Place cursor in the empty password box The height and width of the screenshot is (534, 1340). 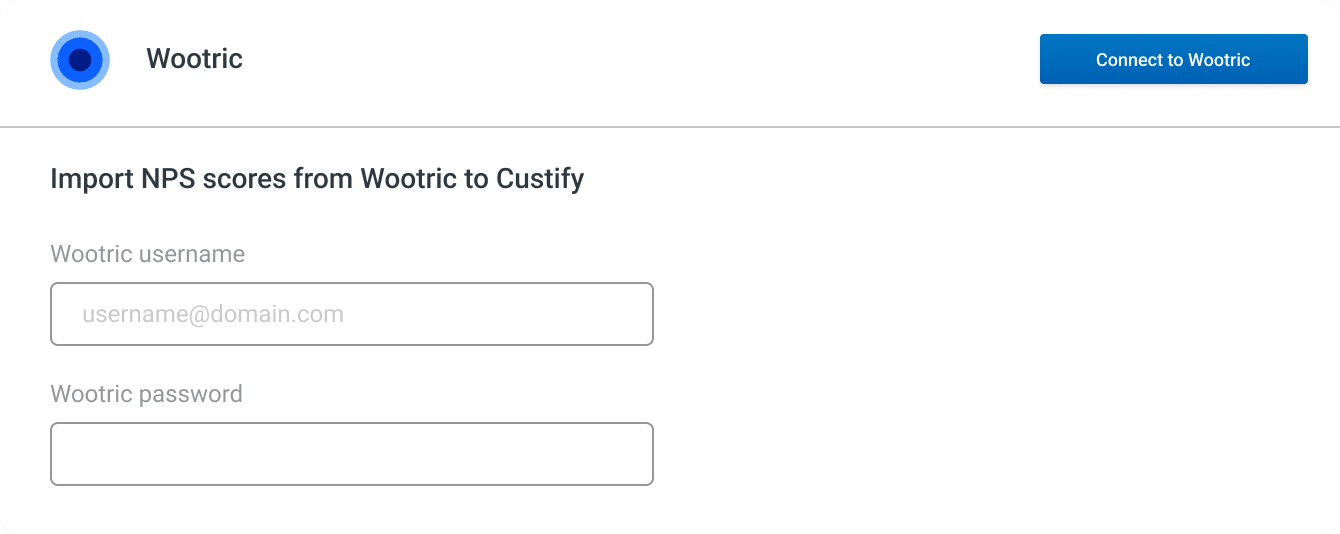[x=352, y=454]
